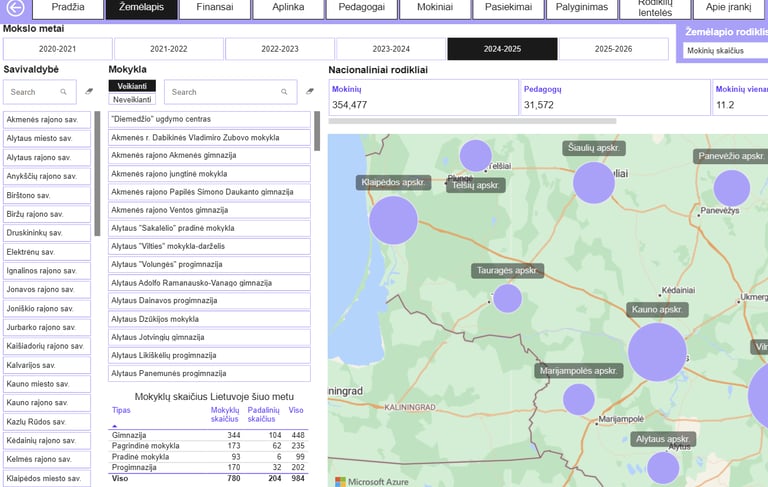The image size is (768, 487).
Task: Open the Finansai tab
Action: click(214, 8)
